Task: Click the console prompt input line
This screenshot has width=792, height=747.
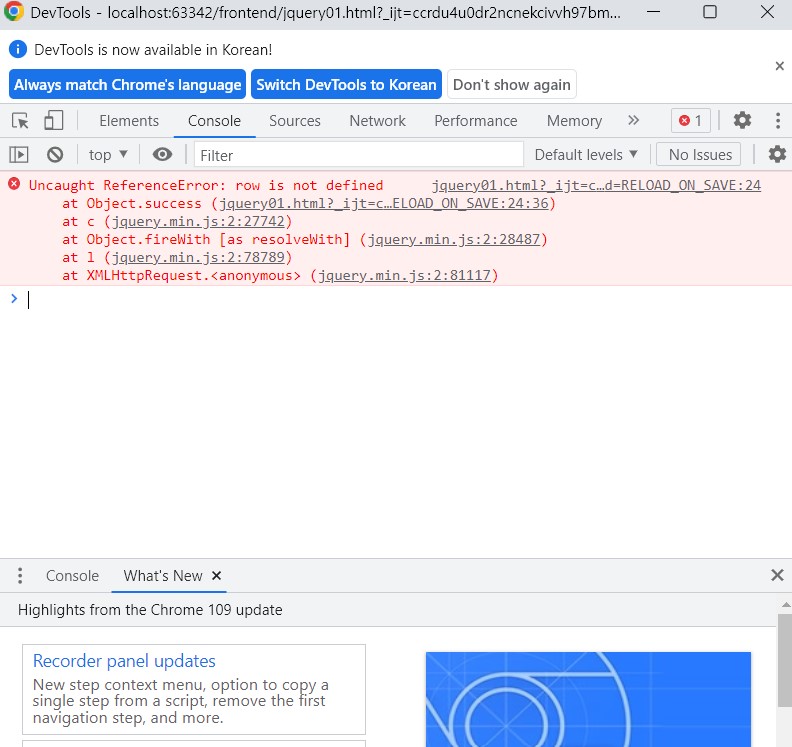Action: (404, 300)
